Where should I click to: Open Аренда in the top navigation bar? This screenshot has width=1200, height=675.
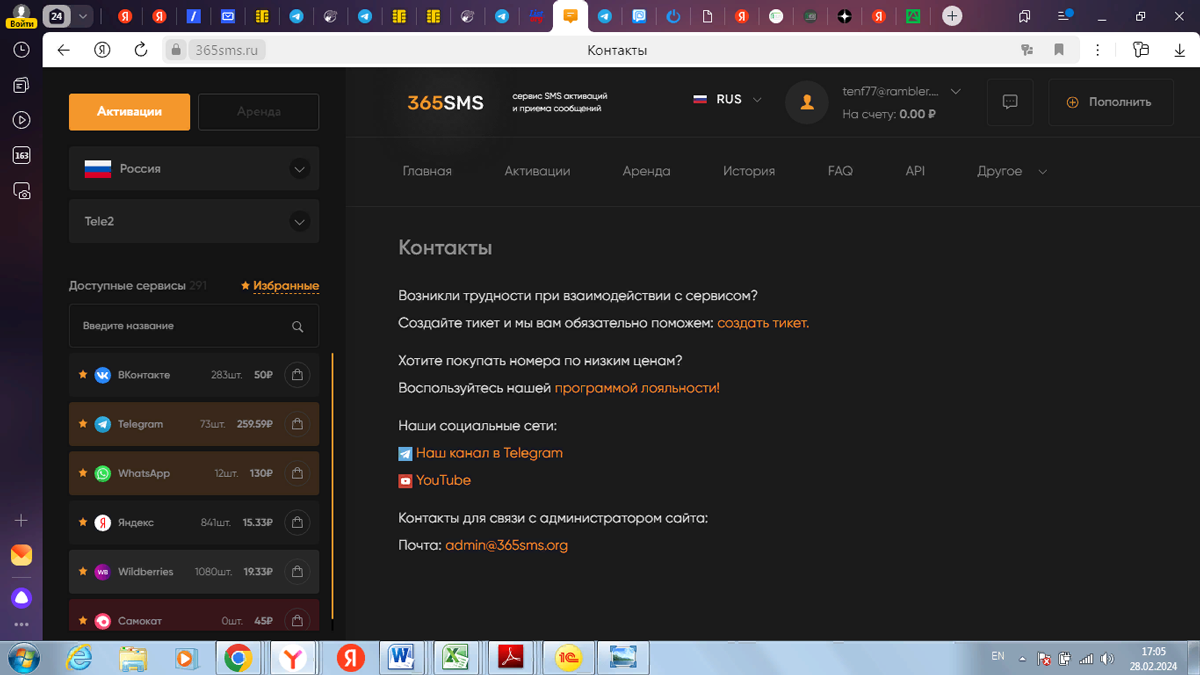pyautogui.click(x=646, y=171)
